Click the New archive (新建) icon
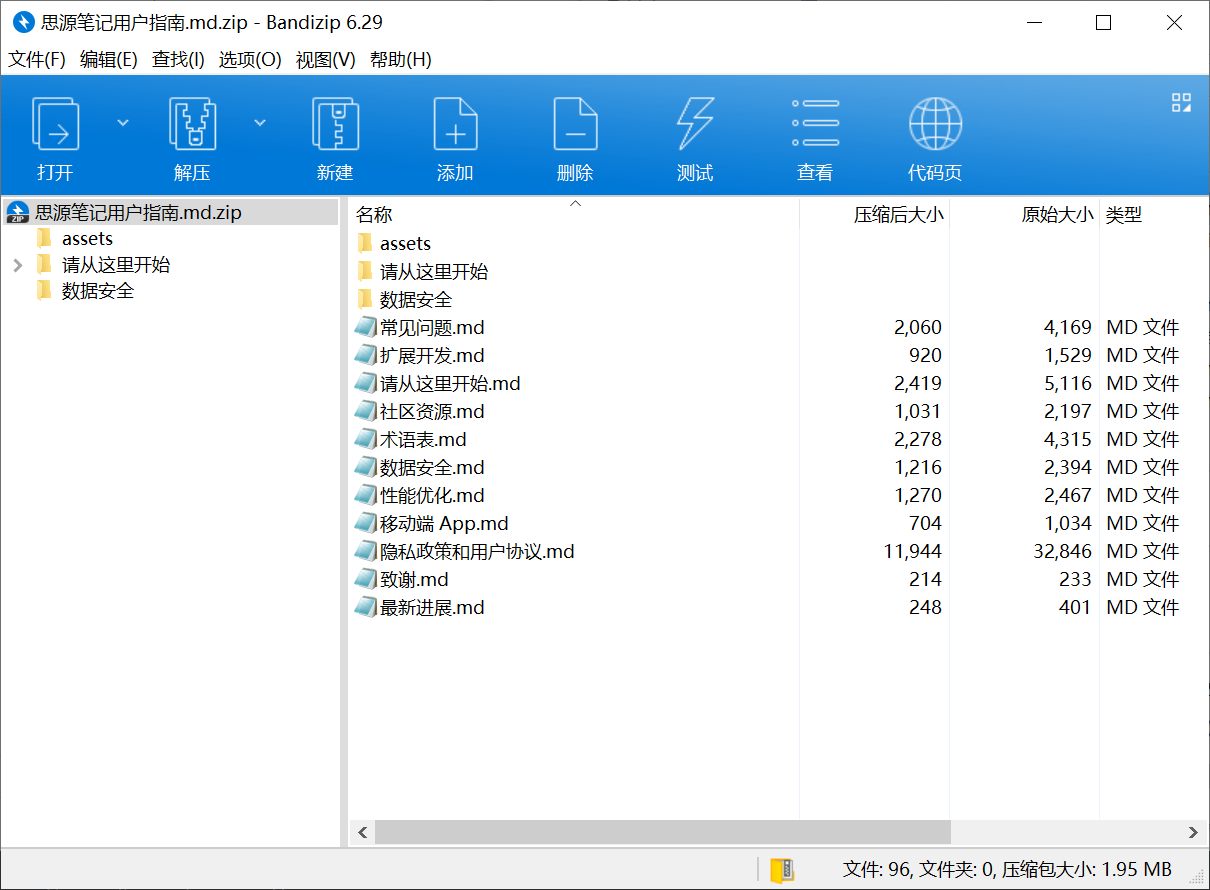The height and width of the screenshot is (890, 1210). tap(335, 124)
